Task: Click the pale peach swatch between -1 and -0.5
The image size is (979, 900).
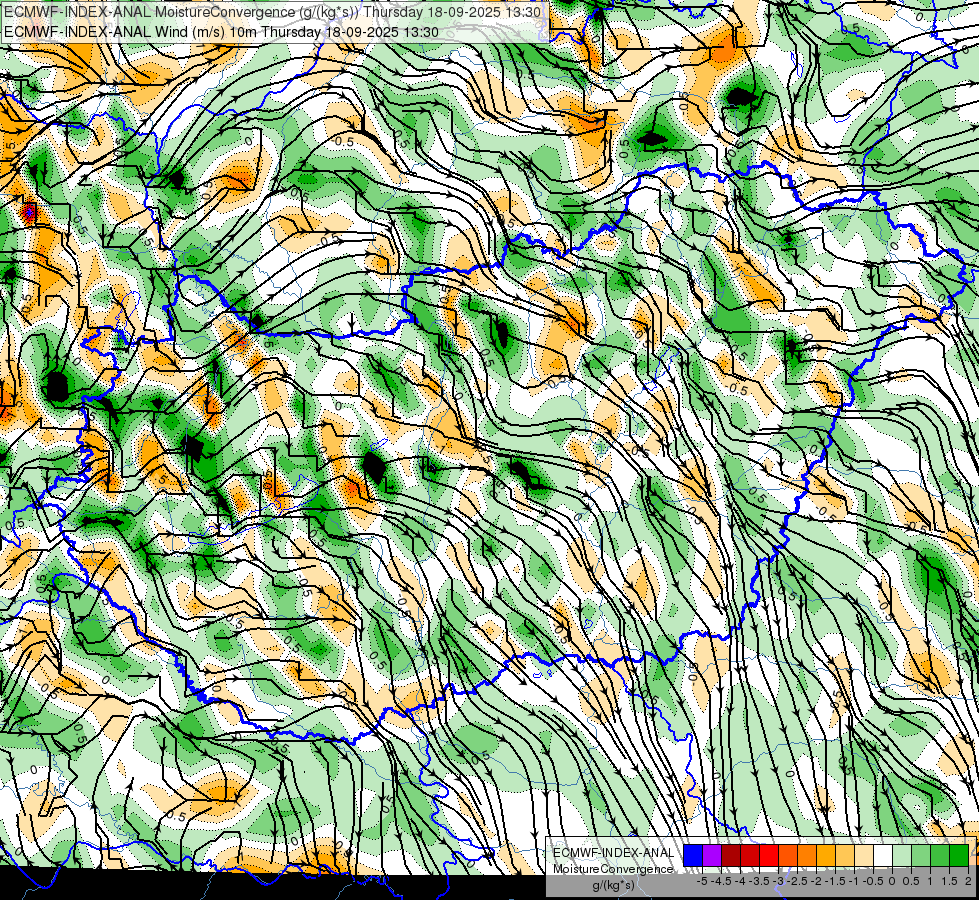Action: pyautogui.click(x=864, y=855)
